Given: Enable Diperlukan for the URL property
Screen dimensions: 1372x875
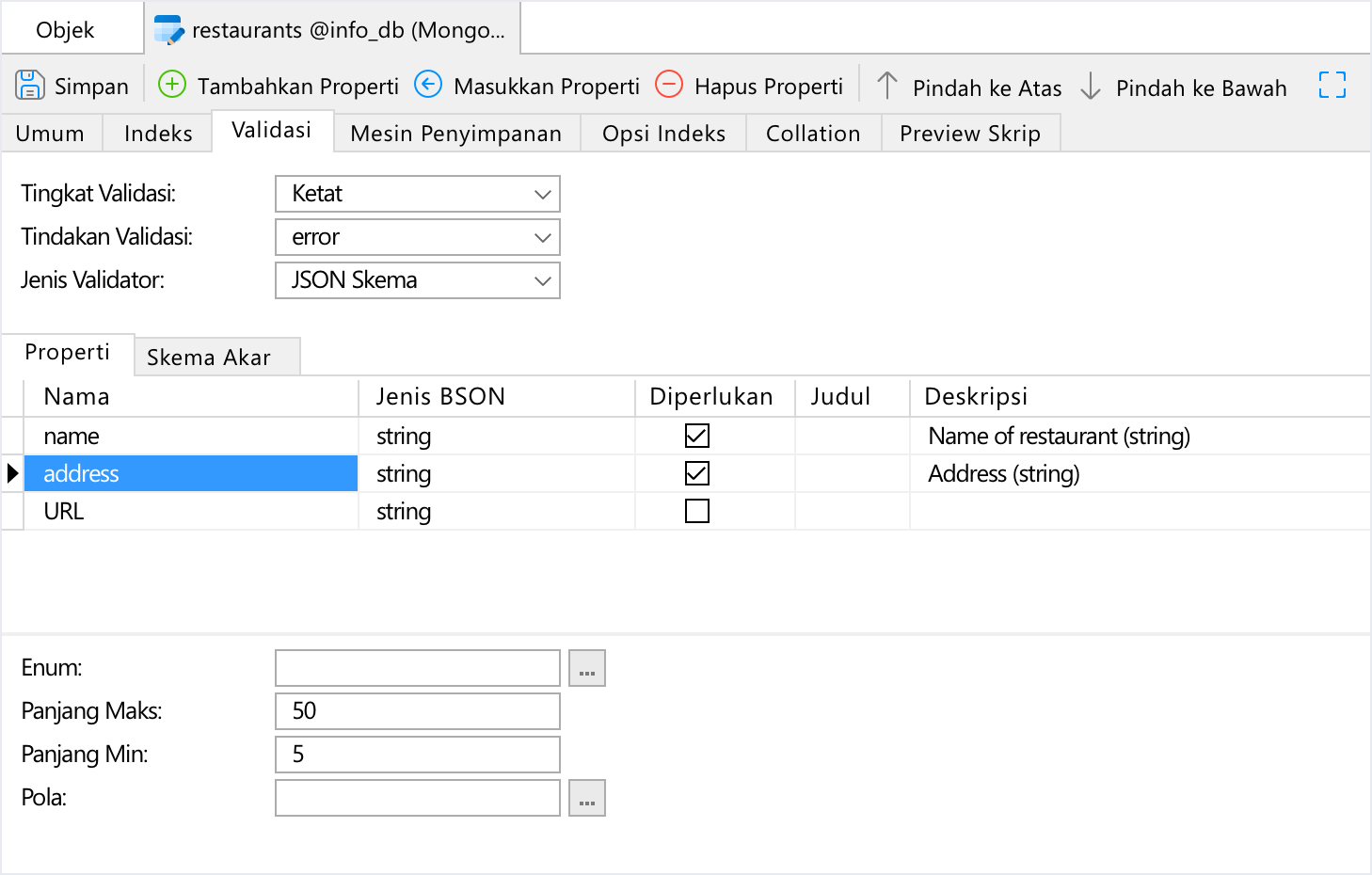Looking at the screenshot, I should coord(697,511).
